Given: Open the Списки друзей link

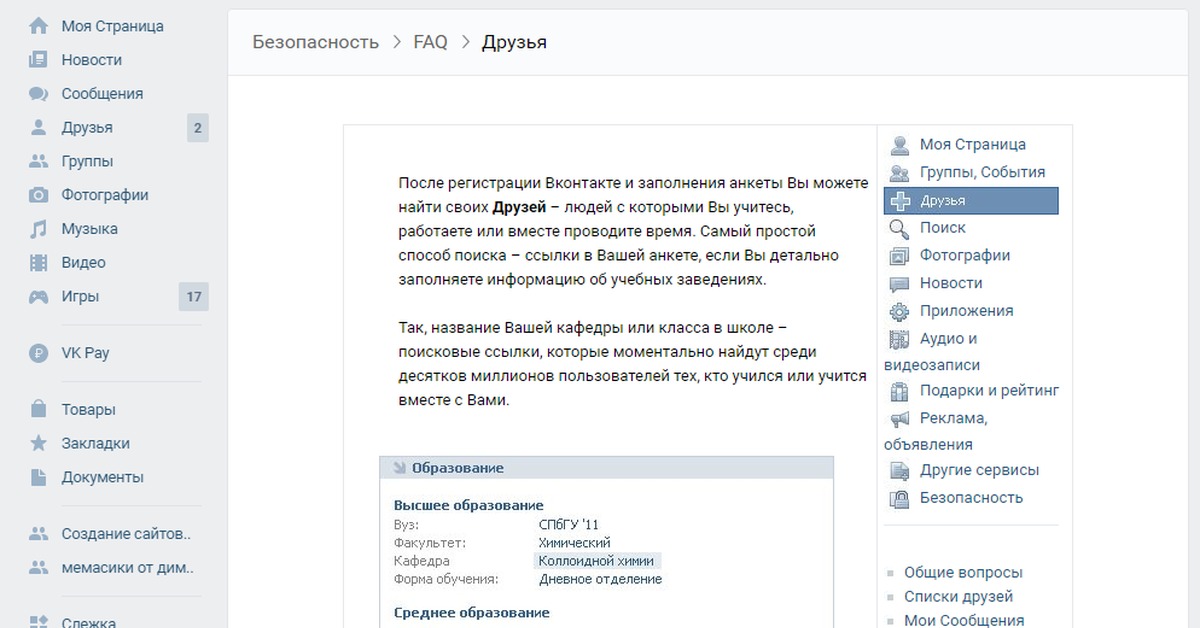Looking at the screenshot, I should tap(958, 597).
